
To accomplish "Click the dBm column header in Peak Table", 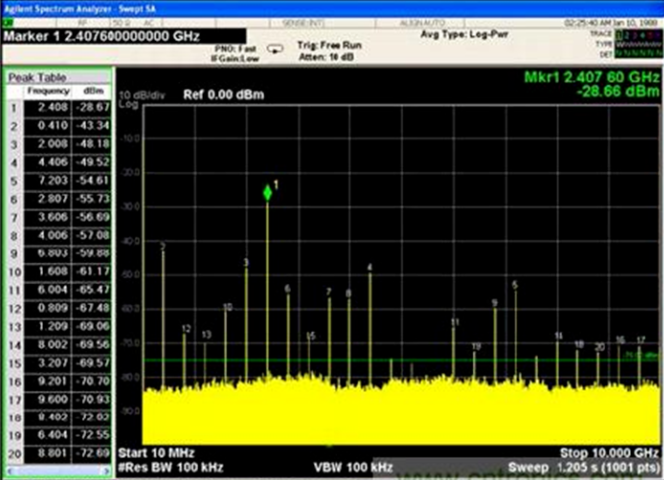I will (x=94, y=90).
